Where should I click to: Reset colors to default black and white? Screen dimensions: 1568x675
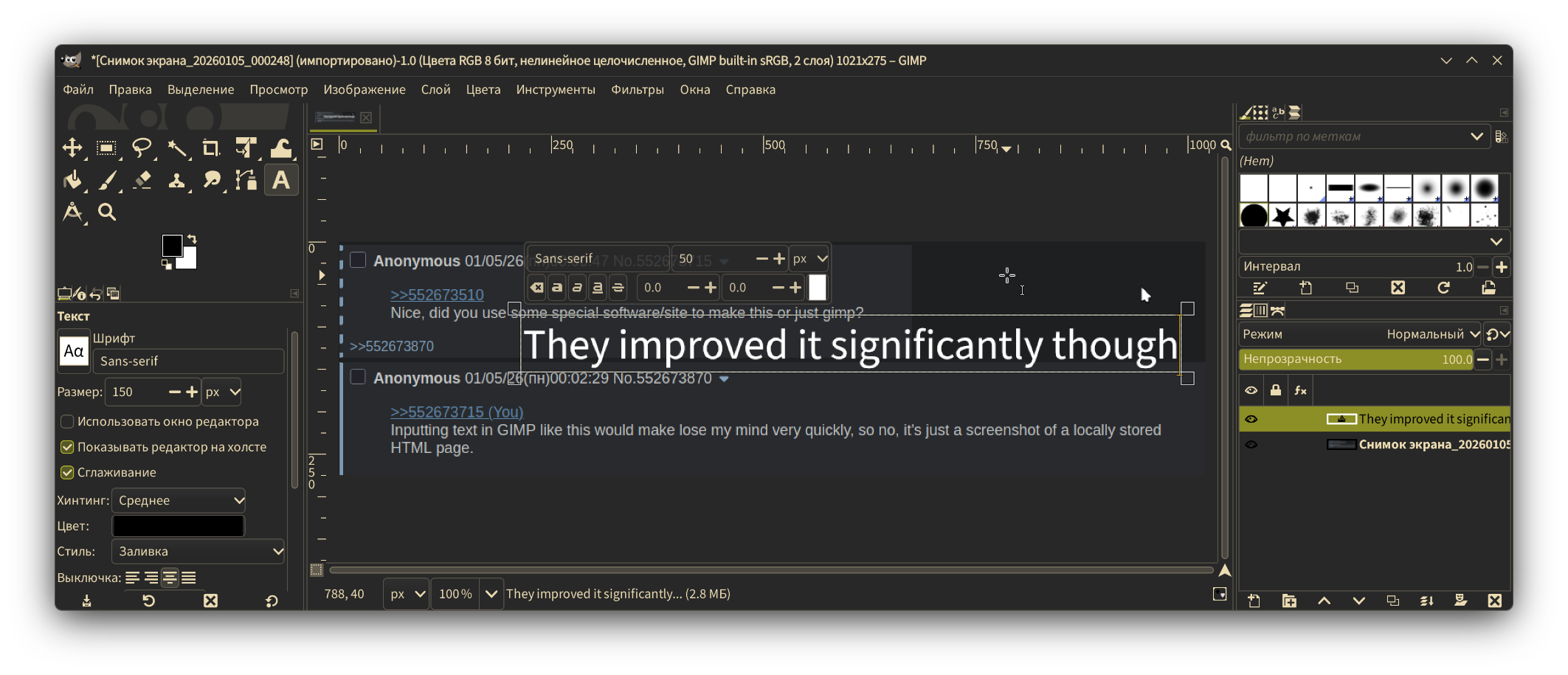167,264
